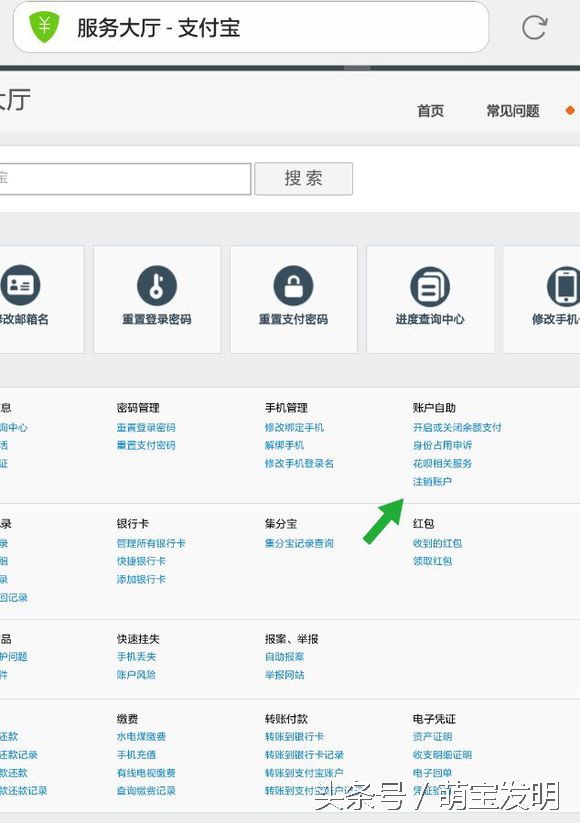Open 花呗相关服务 link
The height and width of the screenshot is (823, 580).
442,463
